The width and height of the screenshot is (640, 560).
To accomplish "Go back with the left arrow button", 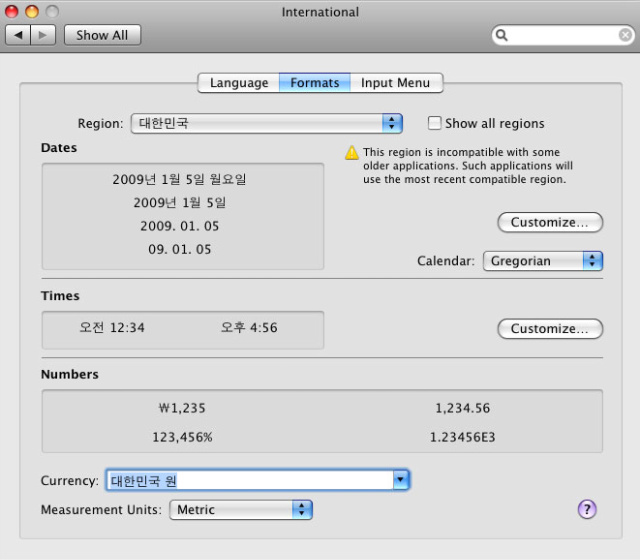I will pyautogui.click(x=18, y=35).
